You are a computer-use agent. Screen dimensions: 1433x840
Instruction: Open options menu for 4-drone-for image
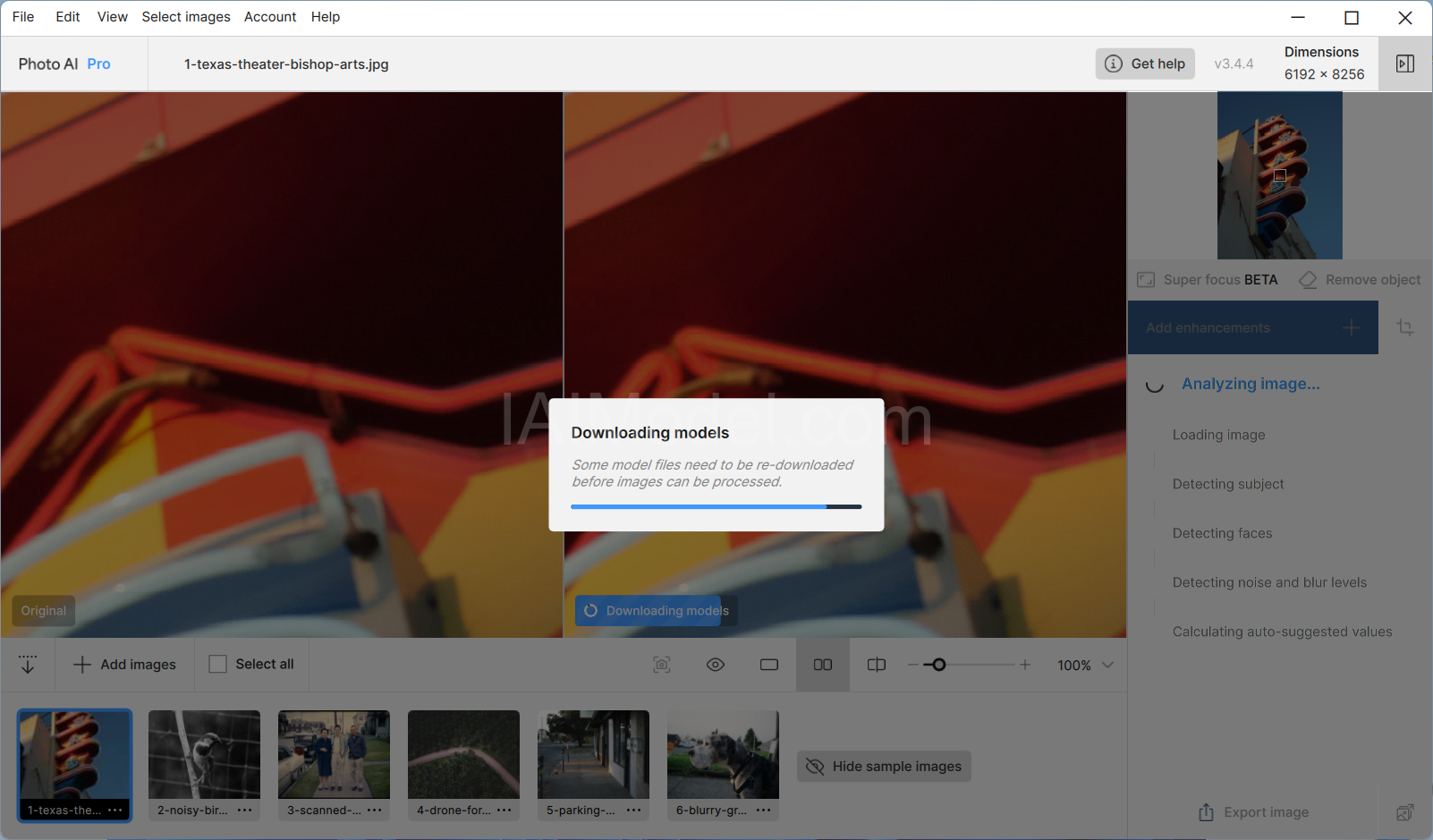pyautogui.click(x=505, y=810)
